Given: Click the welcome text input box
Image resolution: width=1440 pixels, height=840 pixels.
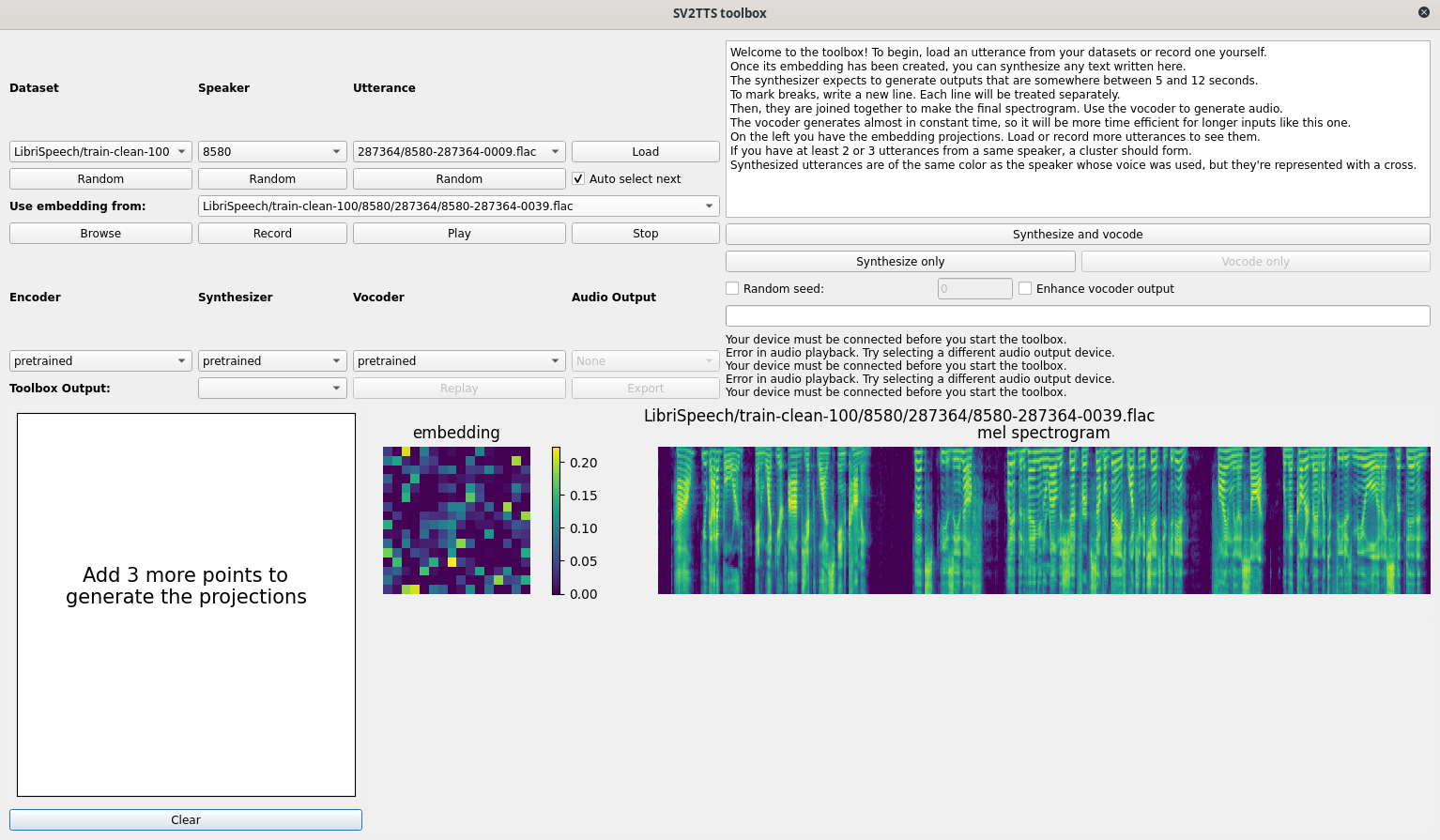Looking at the screenshot, I should [x=1078, y=130].
